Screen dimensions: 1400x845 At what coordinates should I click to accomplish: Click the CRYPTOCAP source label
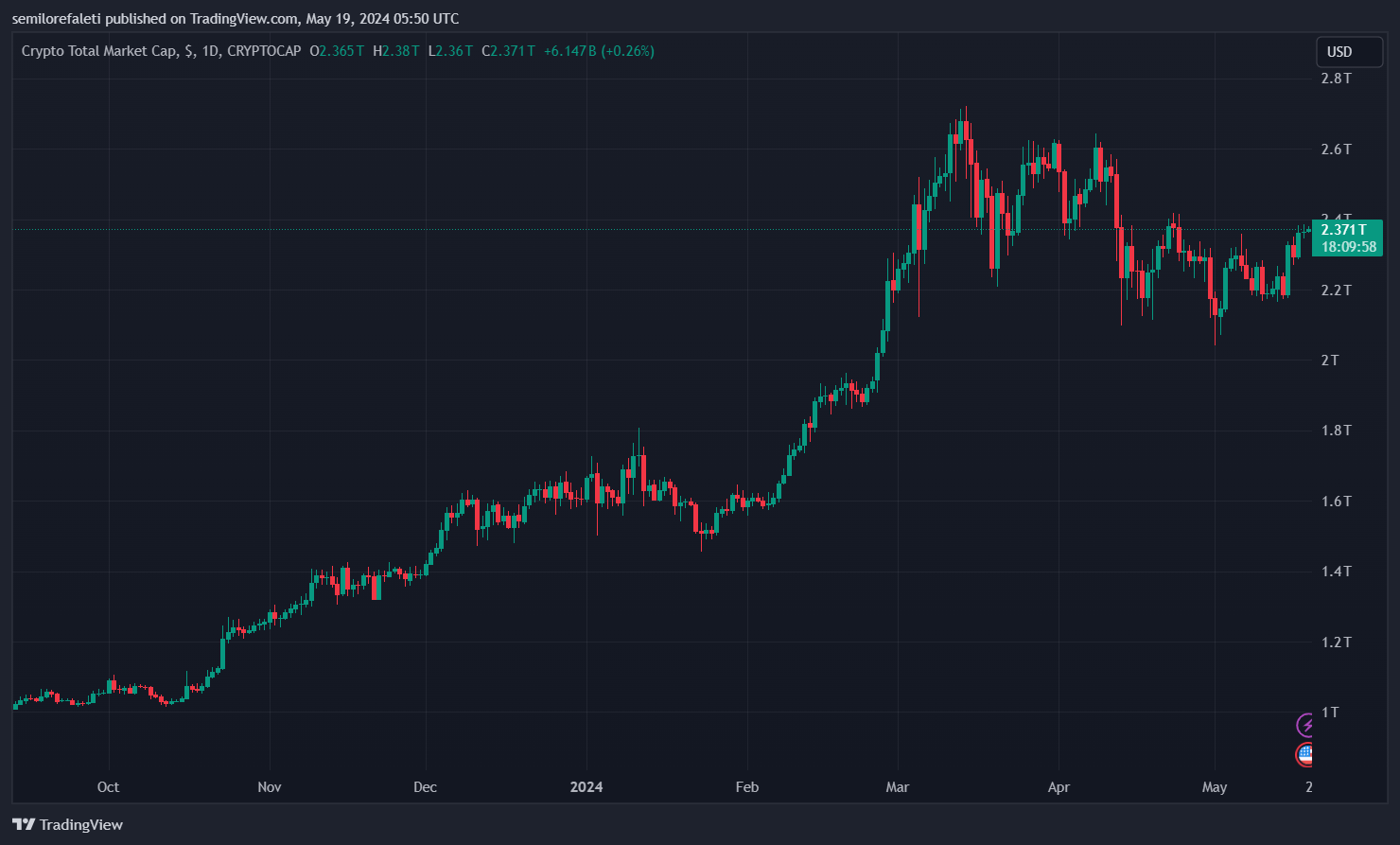[264, 51]
